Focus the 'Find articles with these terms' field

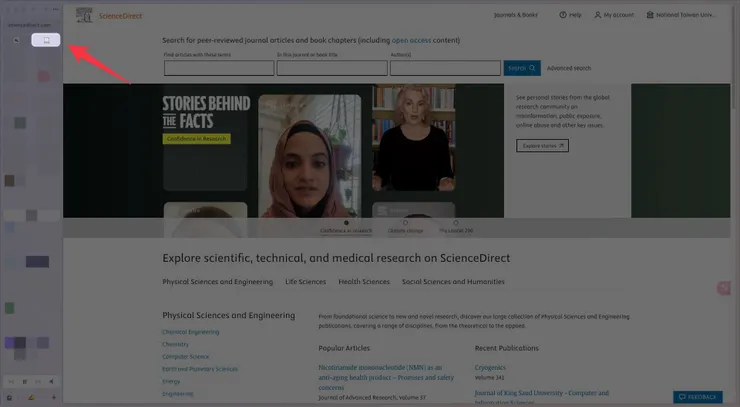point(219,68)
